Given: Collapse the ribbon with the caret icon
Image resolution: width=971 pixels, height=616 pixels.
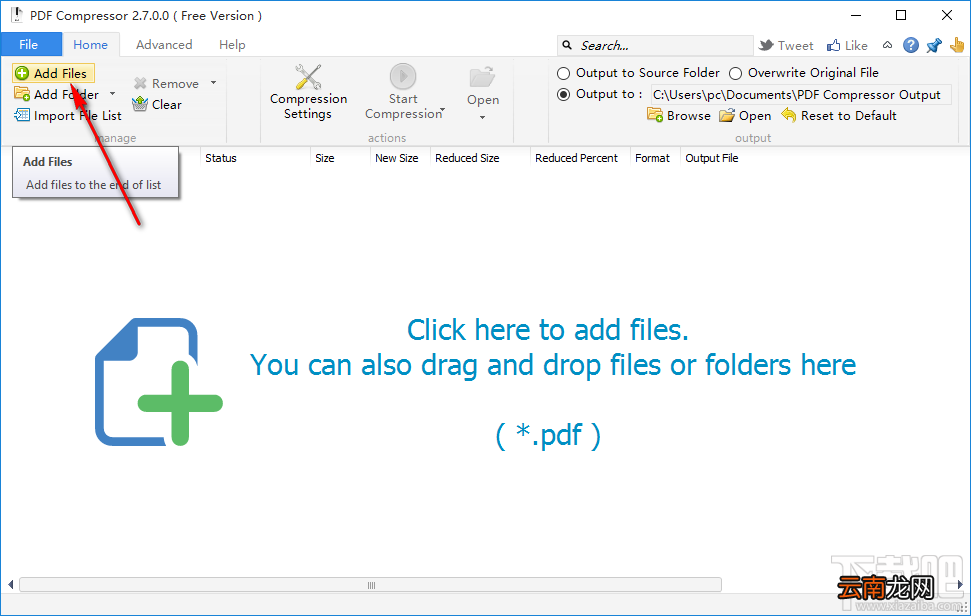Looking at the screenshot, I should click(887, 45).
